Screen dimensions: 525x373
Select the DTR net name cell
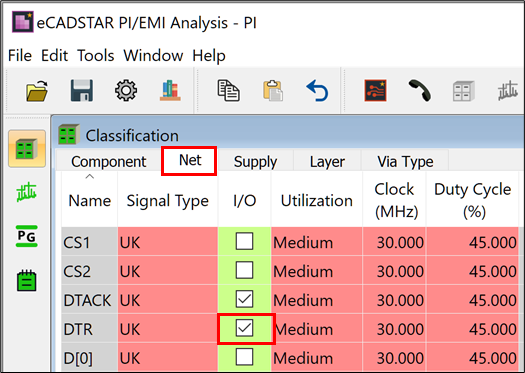(89, 328)
